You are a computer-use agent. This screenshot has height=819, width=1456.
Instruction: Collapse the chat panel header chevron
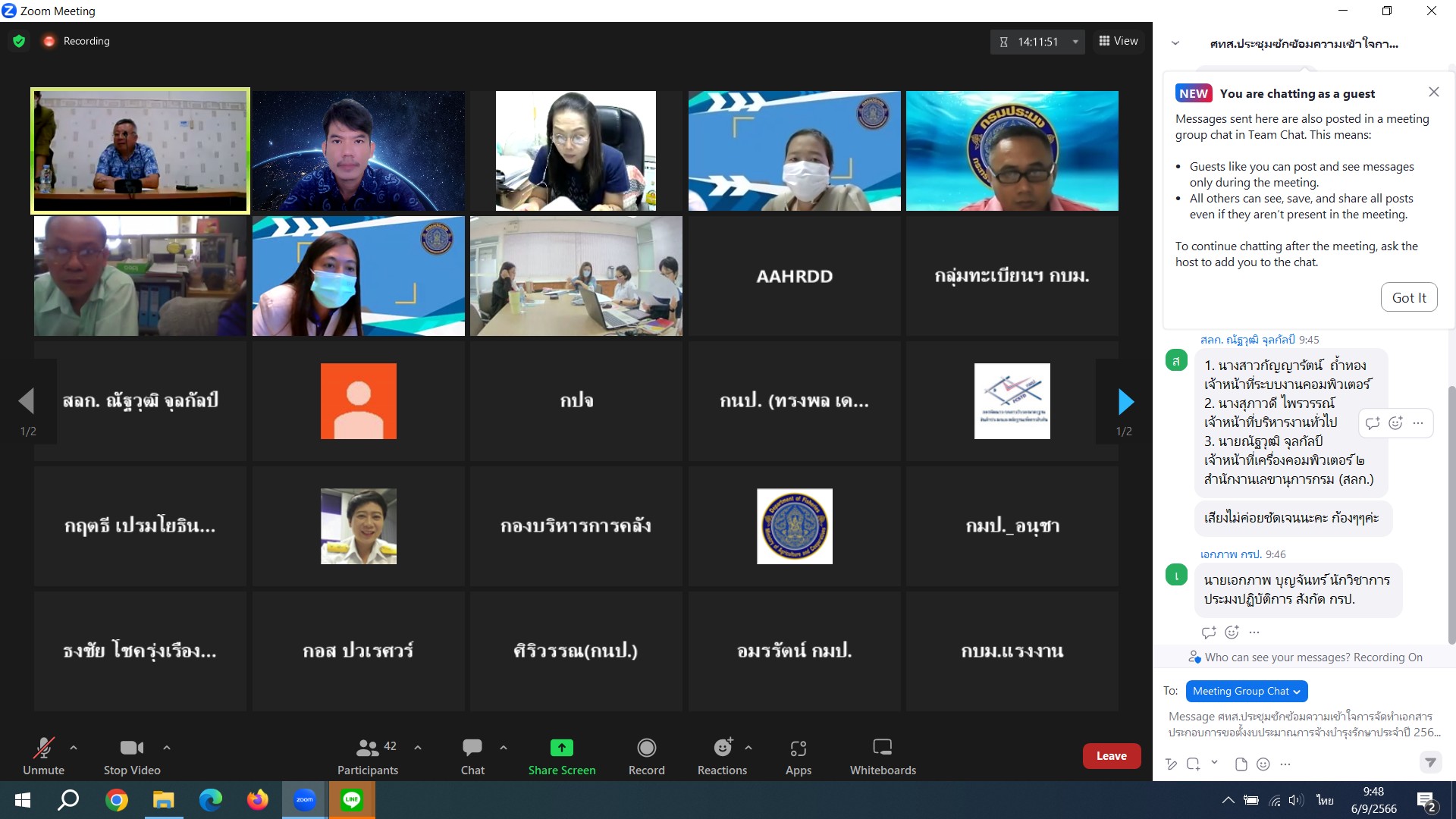pos(1175,44)
